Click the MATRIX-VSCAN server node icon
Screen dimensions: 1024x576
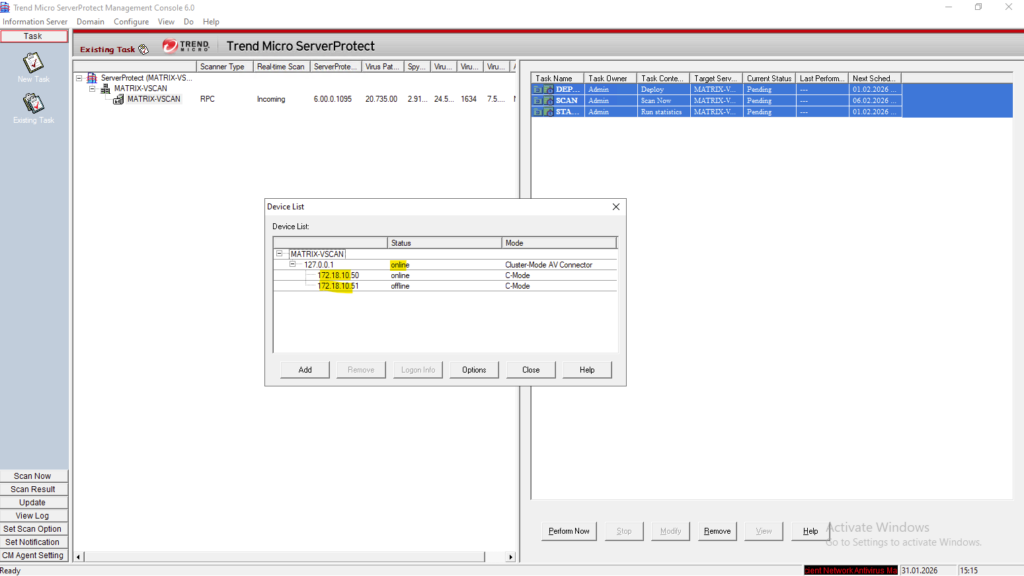(118, 99)
